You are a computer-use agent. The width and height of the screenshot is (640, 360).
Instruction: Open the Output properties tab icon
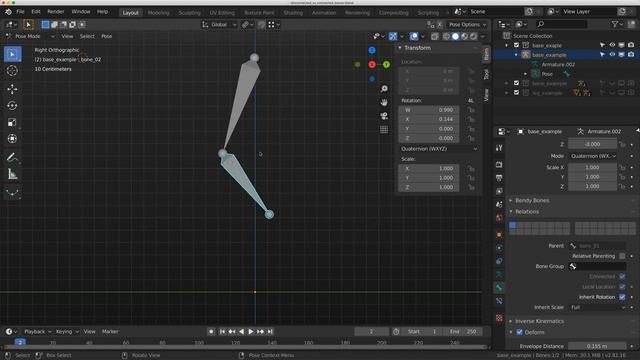pyautogui.click(x=499, y=178)
